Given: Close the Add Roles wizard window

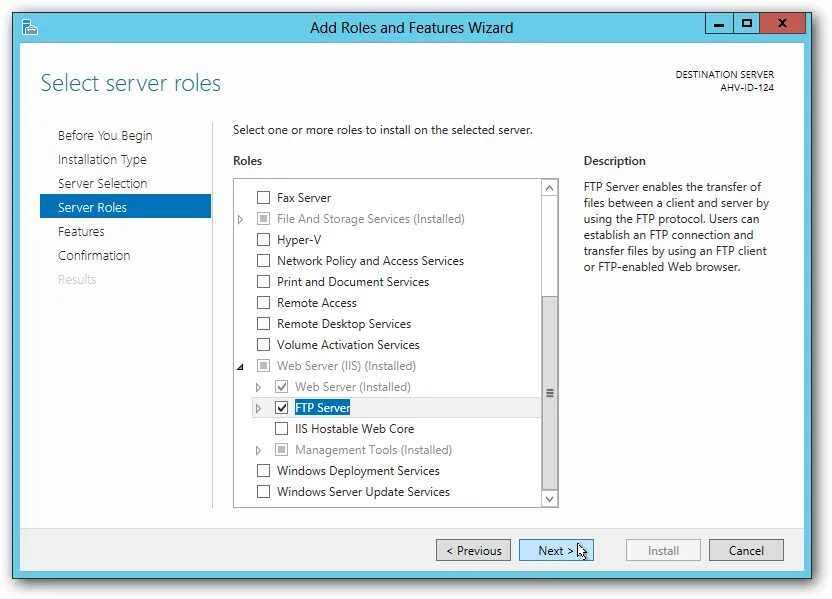Looking at the screenshot, I should point(782,23).
